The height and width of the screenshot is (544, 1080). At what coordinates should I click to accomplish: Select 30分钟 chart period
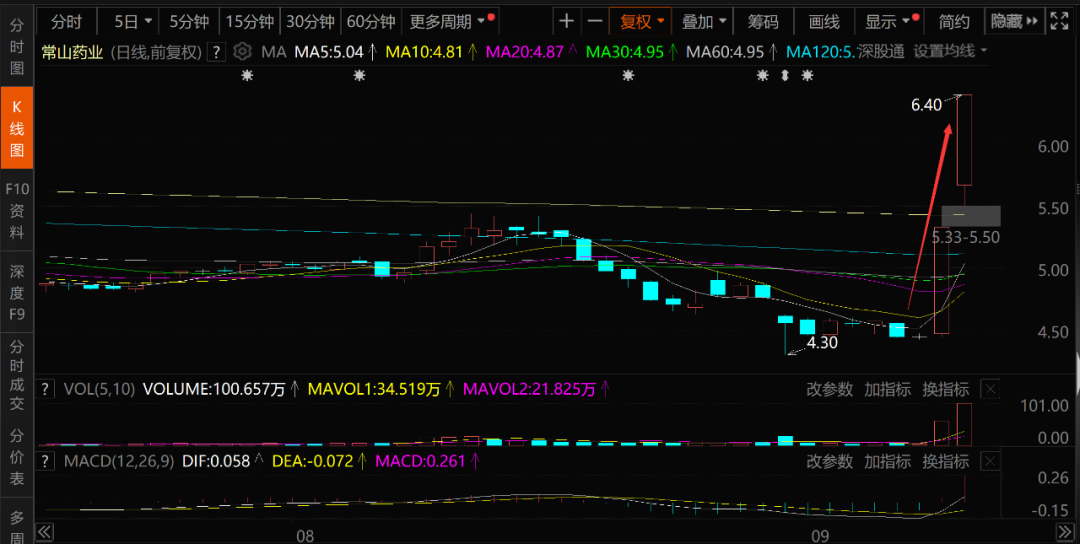[x=311, y=22]
